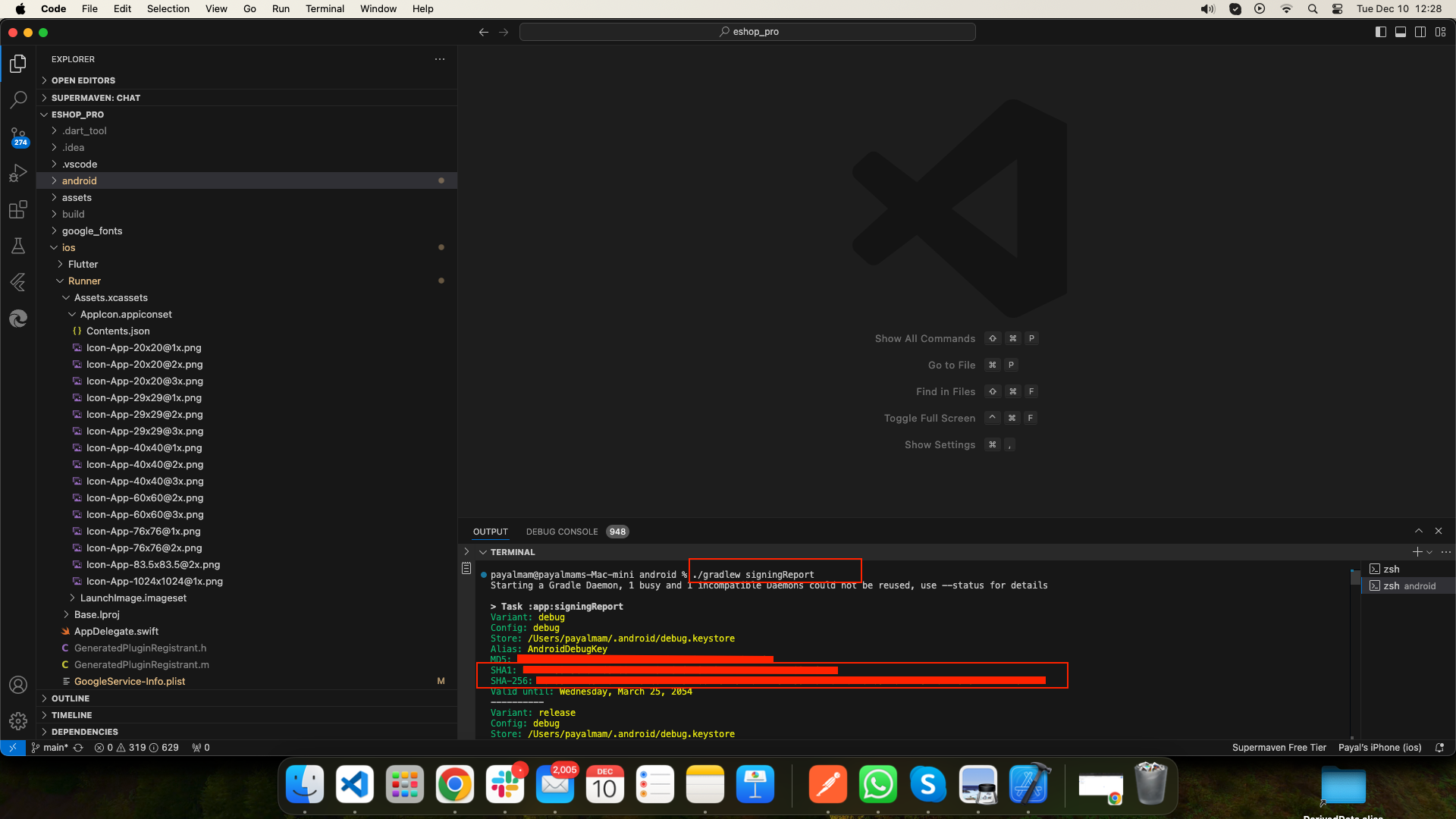Select Payal's iPhone (ios) device

coord(1379,748)
